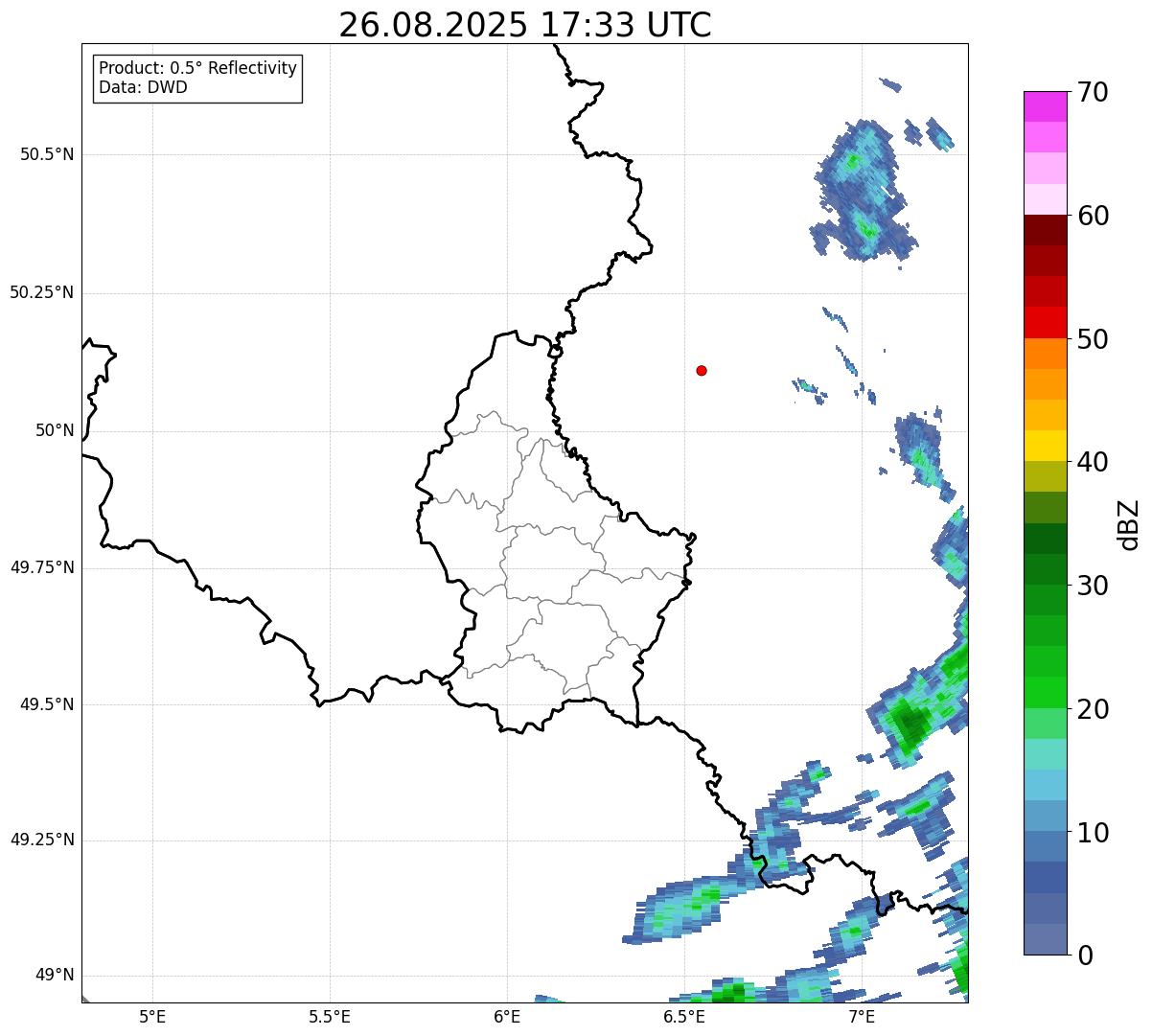Image resolution: width=1152 pixels, height=1036 pixels.
Task: Click the 'Data: DWD' text
Action: point(144,87)
